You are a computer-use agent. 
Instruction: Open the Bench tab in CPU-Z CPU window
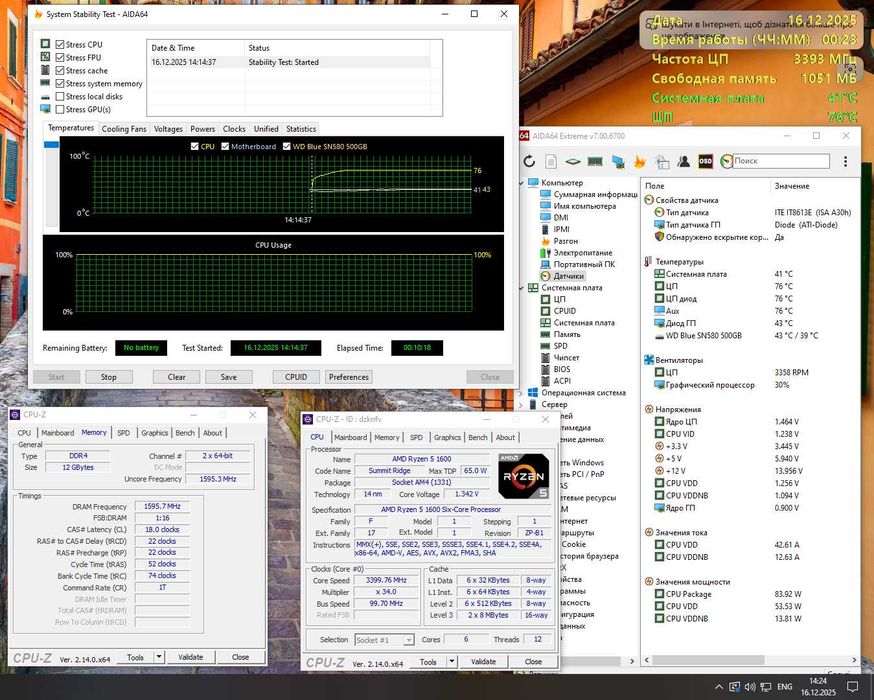point(478,438)
